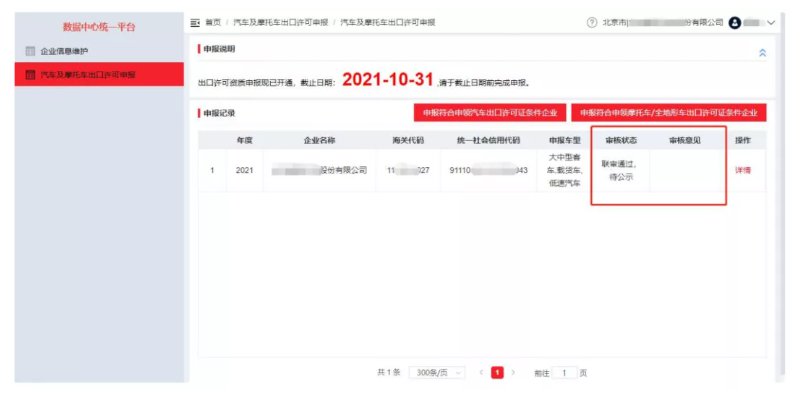
Task: Click the 申报说明 section heading
Action: (219, 49)
